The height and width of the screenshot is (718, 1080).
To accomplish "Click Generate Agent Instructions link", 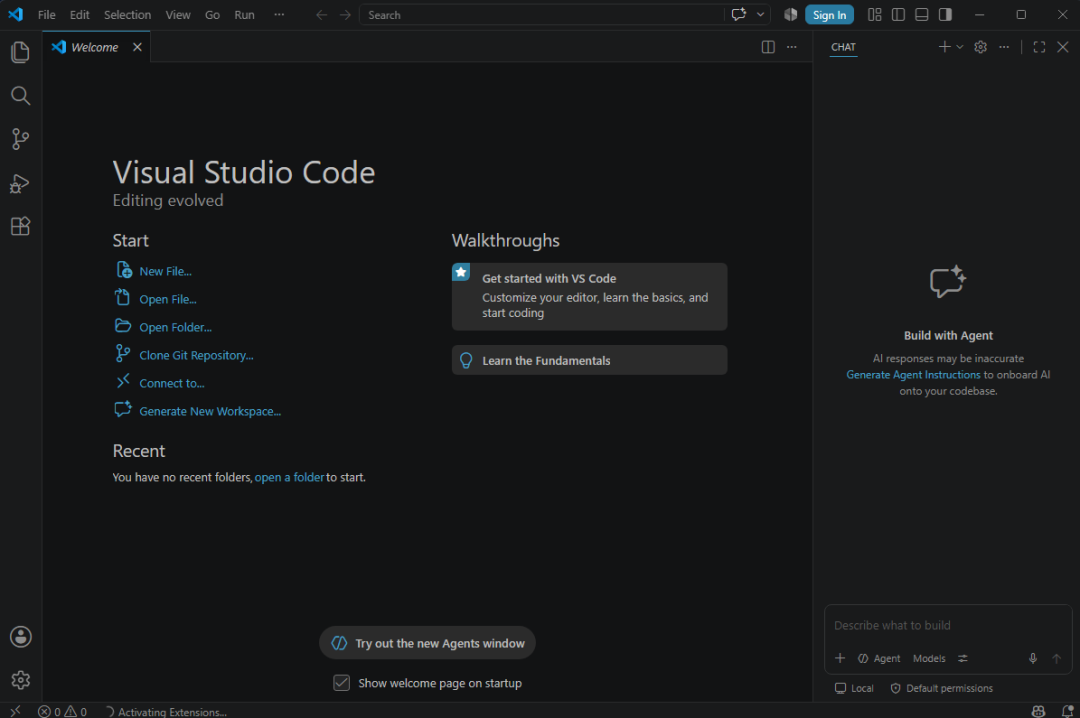I will tap(913, 374).
